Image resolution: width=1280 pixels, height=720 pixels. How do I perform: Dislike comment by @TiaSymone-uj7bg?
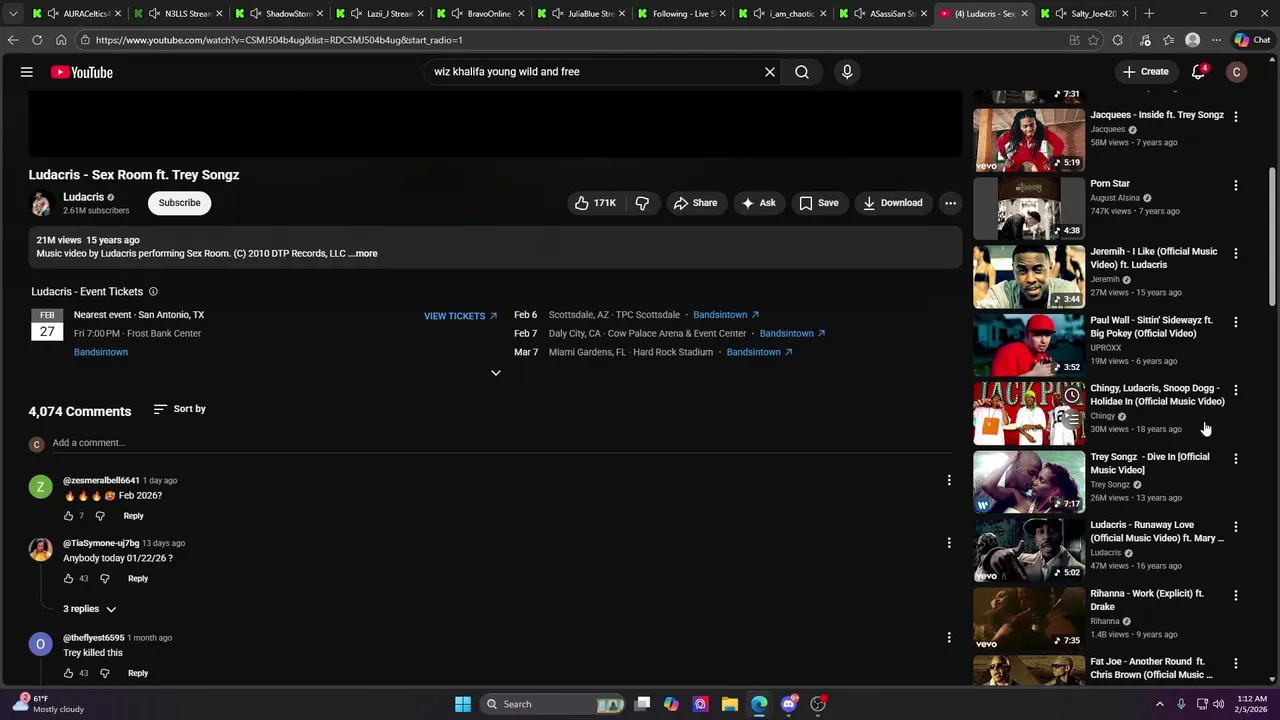pos(104,579)
